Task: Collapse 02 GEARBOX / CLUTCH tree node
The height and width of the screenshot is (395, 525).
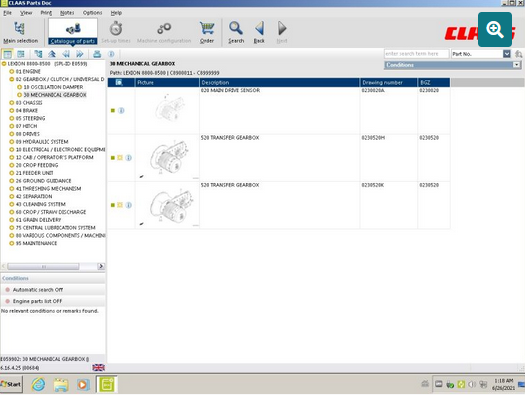Action: click(12, 79)
